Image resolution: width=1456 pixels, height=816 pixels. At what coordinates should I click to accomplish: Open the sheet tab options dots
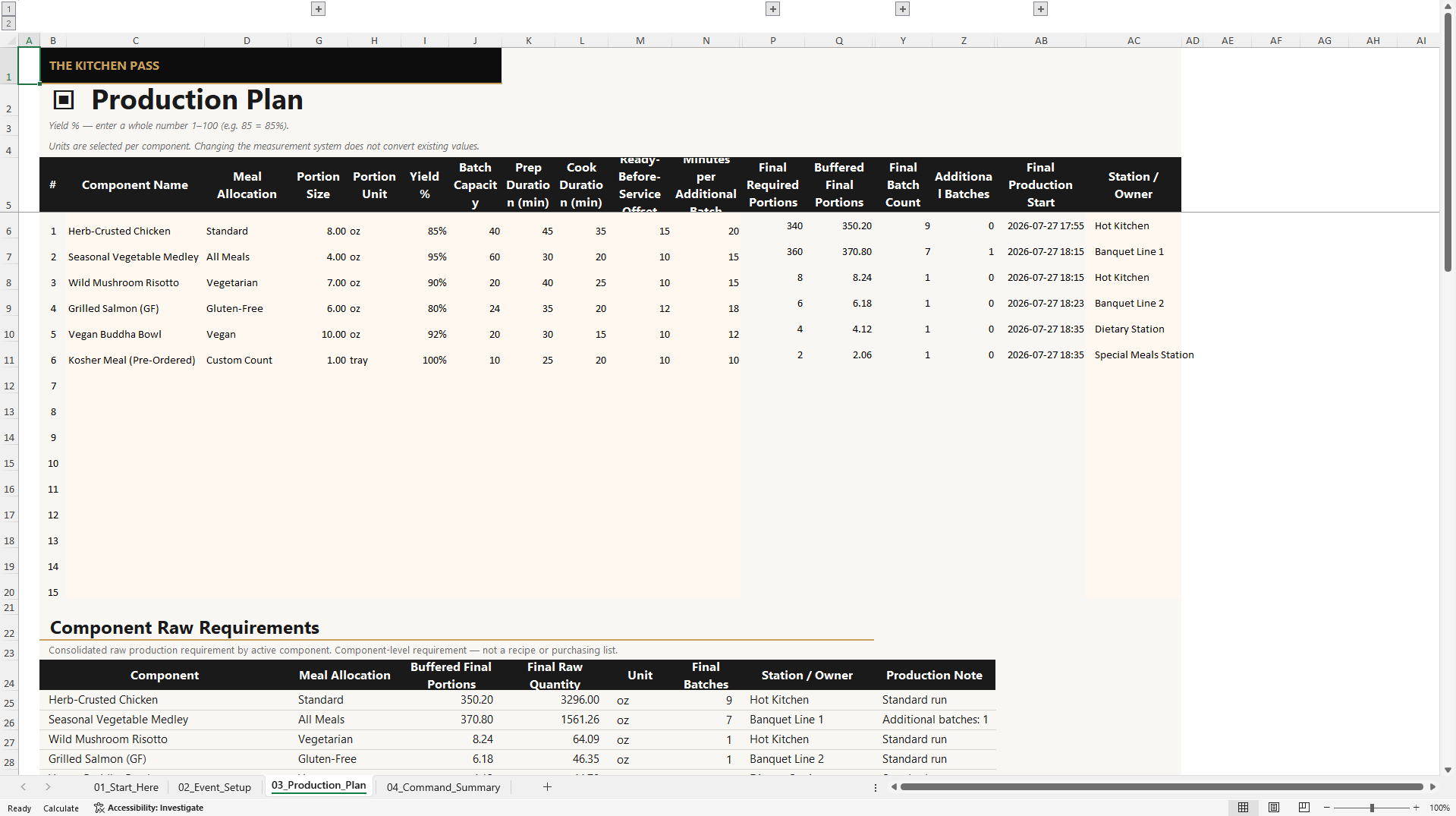pyautogui.click(x=875, y=787)
